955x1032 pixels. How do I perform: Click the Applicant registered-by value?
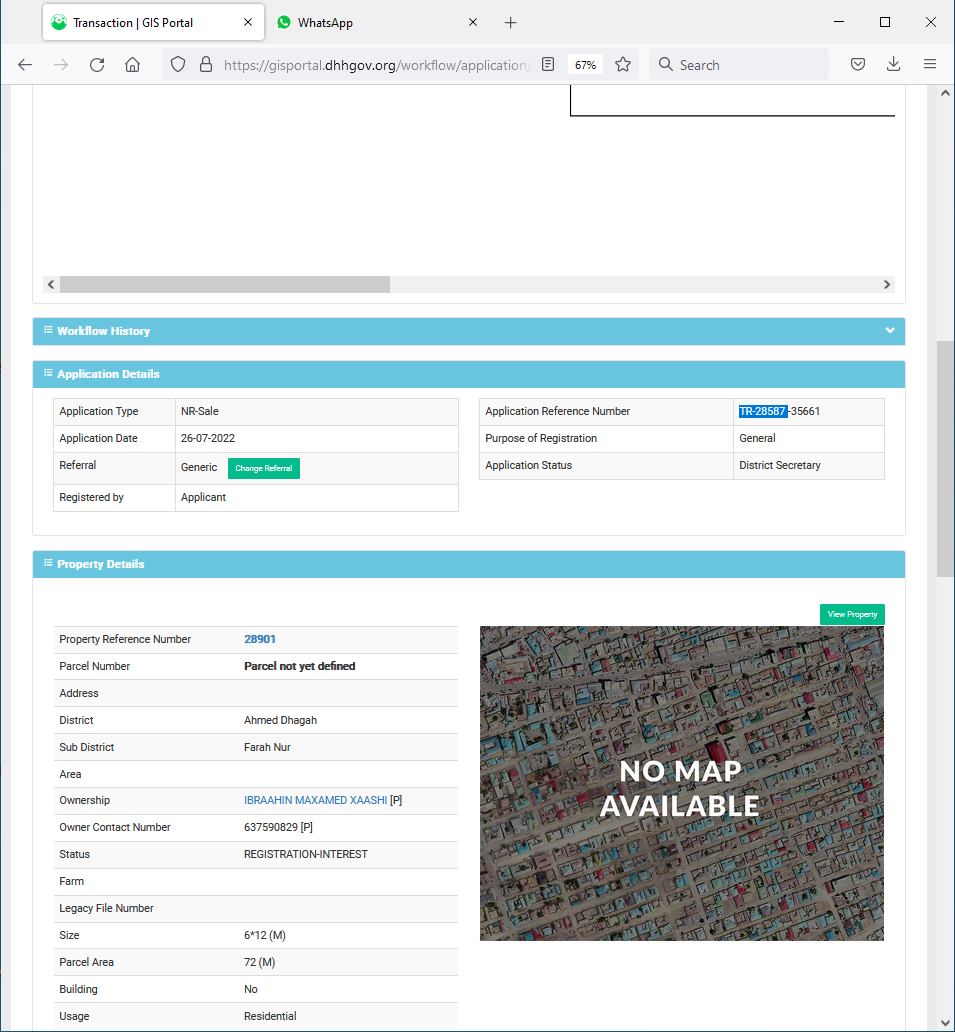(203, 498)
